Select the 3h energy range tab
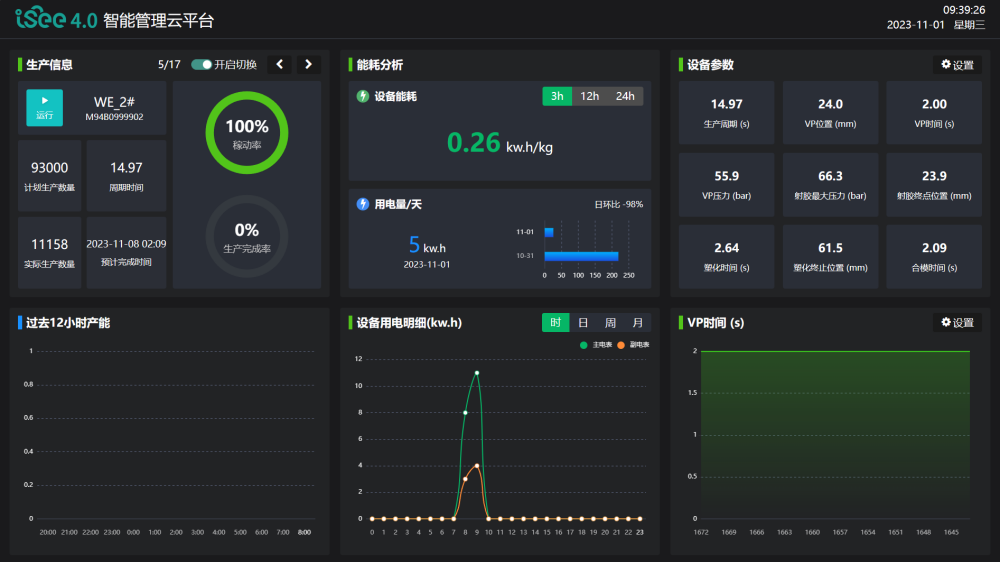 pos(557,96)
